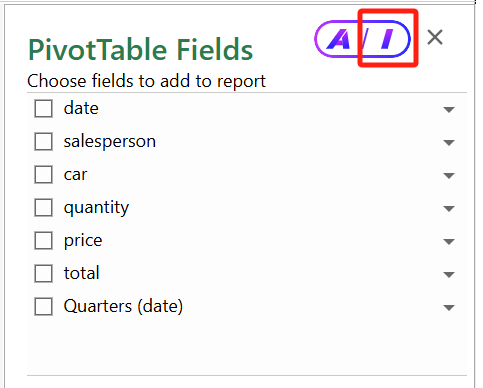Click the PivotTable Fields pane title
This screenshot has height=388, width=483.
tap(140, 50)
